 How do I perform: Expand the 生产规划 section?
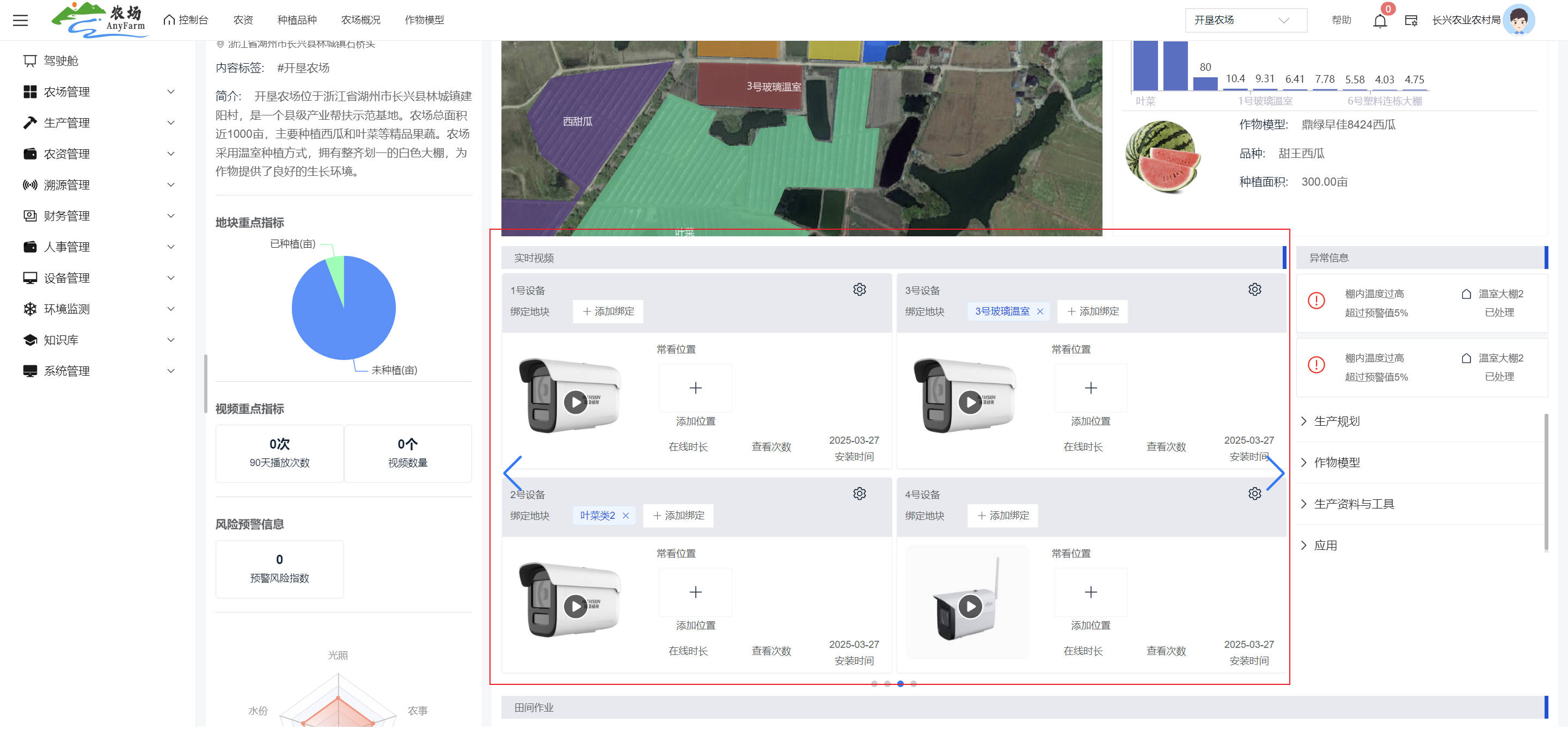1336,421
